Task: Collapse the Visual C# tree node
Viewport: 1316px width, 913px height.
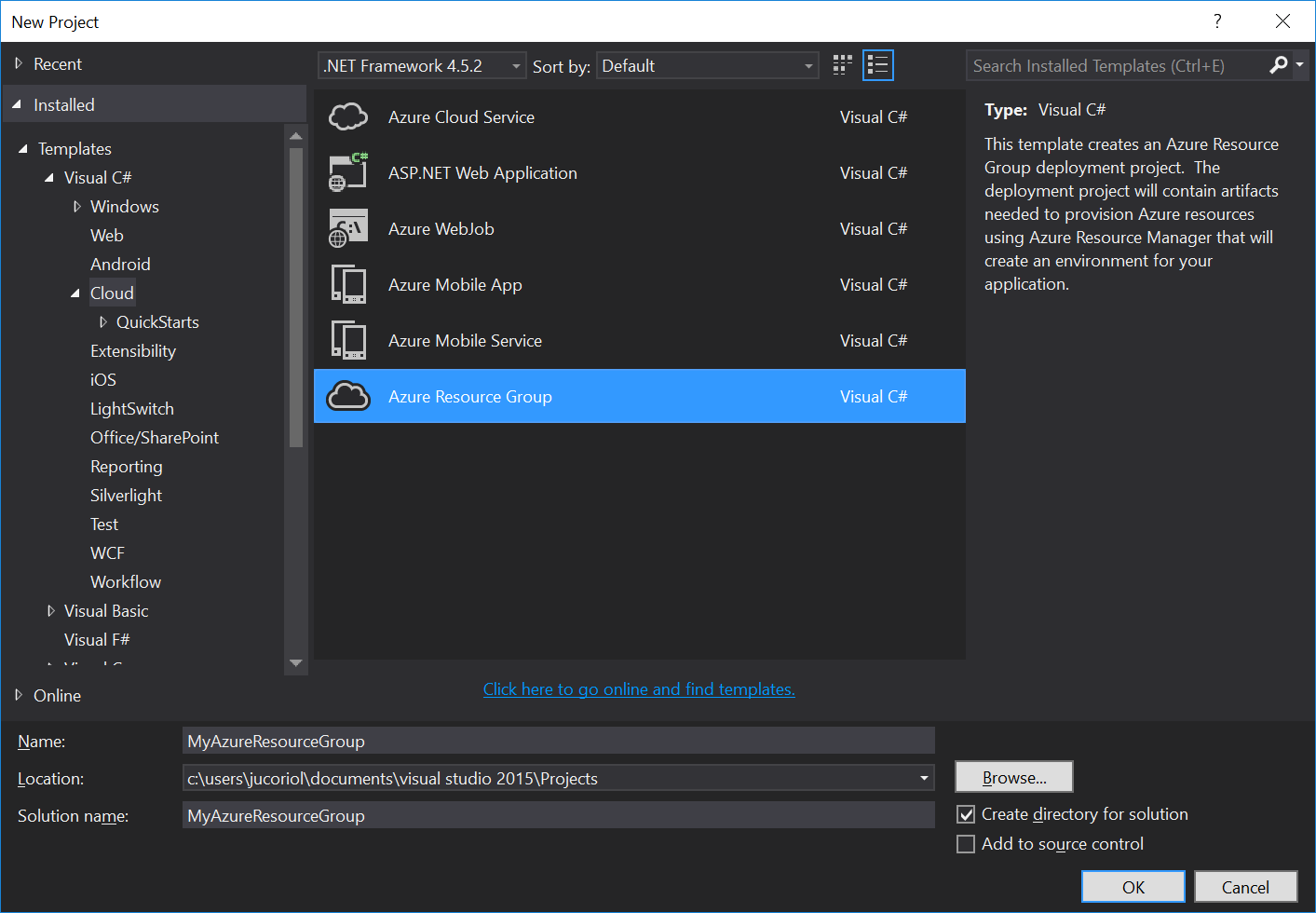Action: click(x=49, y=177)
